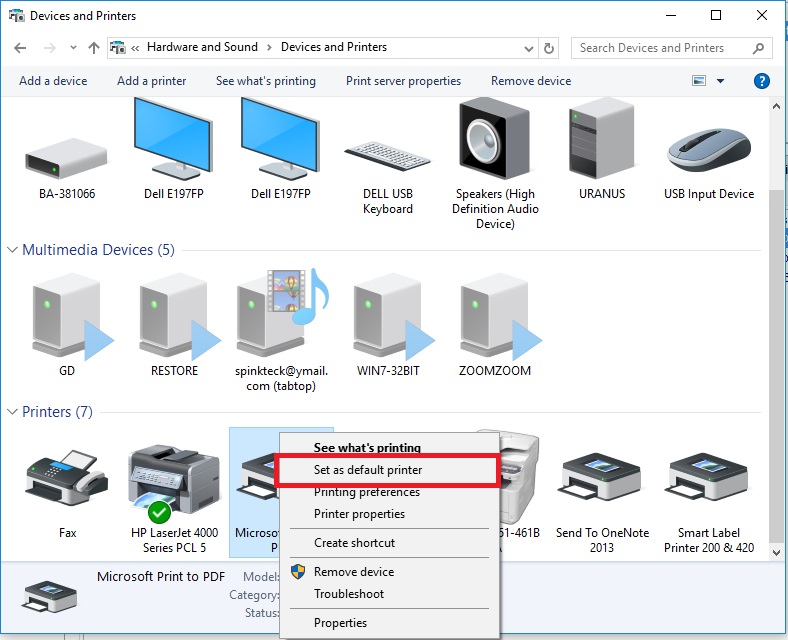The width and height of the screenshot is (788, 640).
Task: Choose Troubleshoot in context menu
Action: coord(349,594)
